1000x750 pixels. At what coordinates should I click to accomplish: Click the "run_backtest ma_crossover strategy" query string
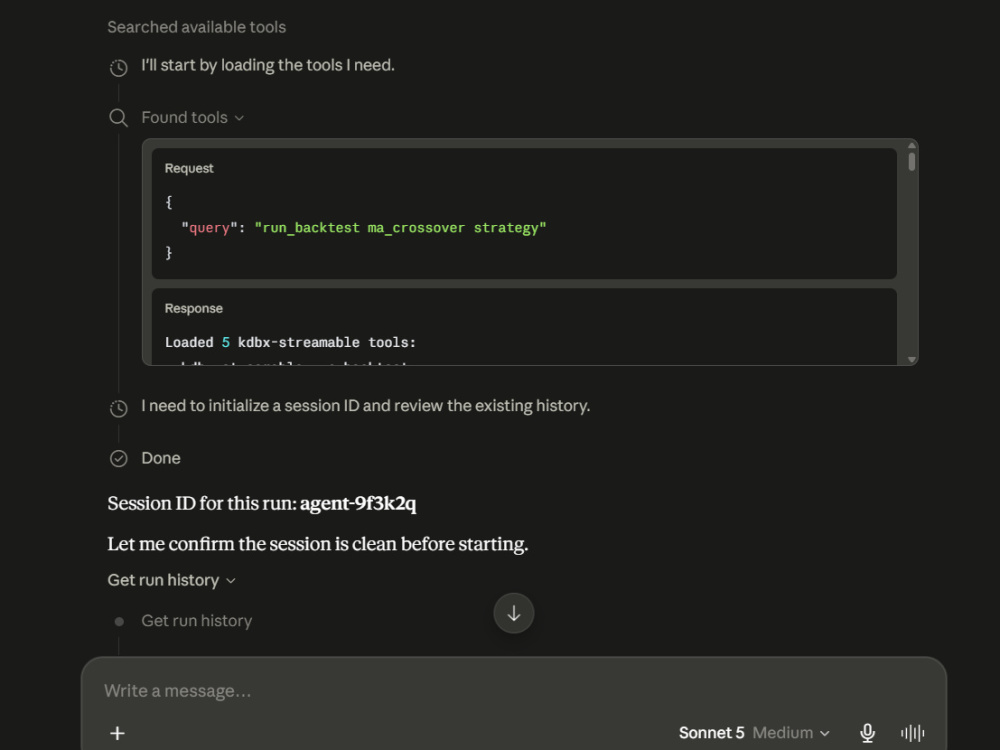coord(401,228)
